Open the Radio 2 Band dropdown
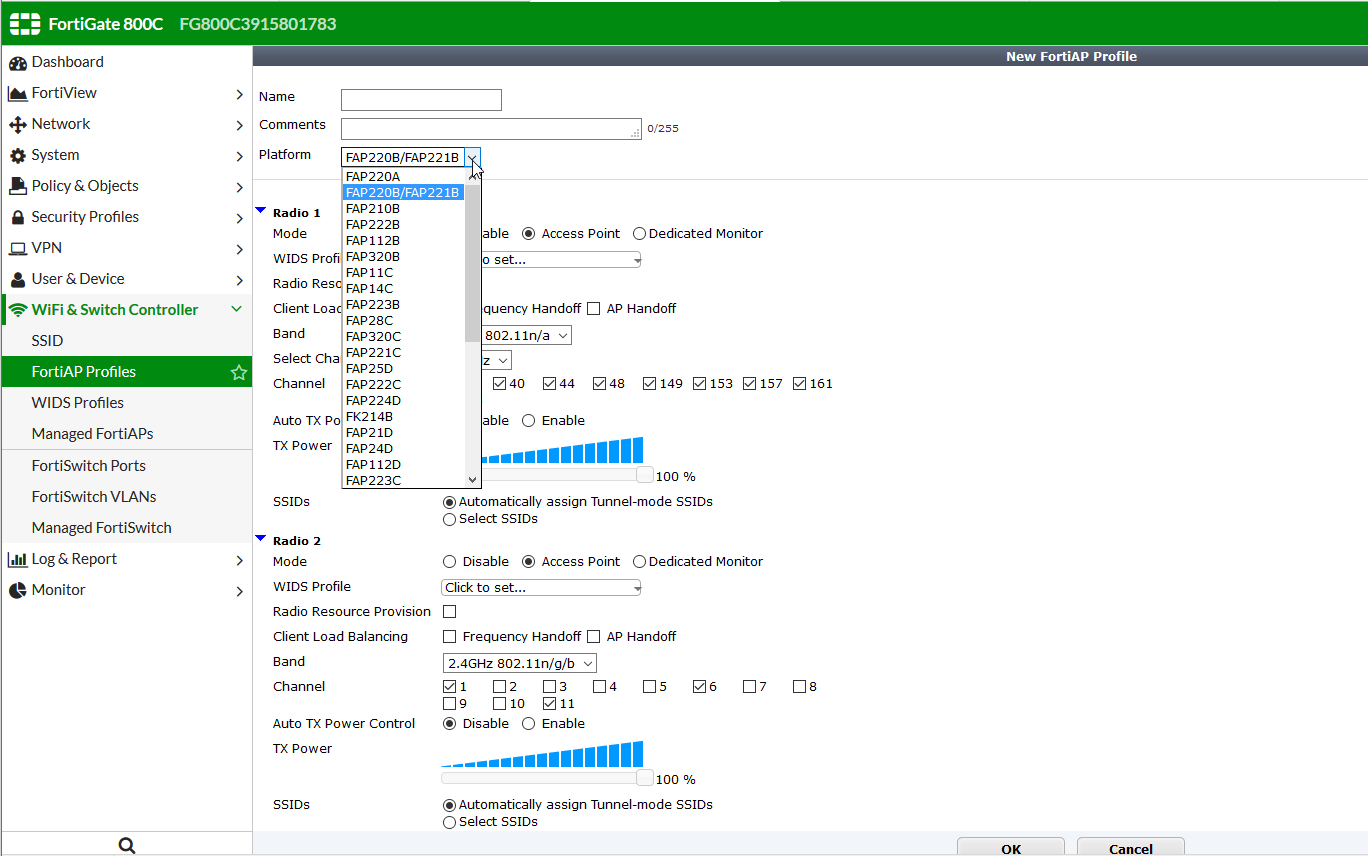 point(519,663)
